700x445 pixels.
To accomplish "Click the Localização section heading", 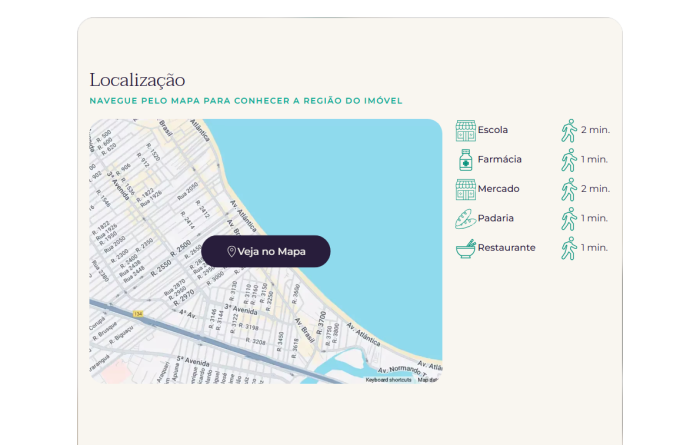I will [x=137, y=80].
